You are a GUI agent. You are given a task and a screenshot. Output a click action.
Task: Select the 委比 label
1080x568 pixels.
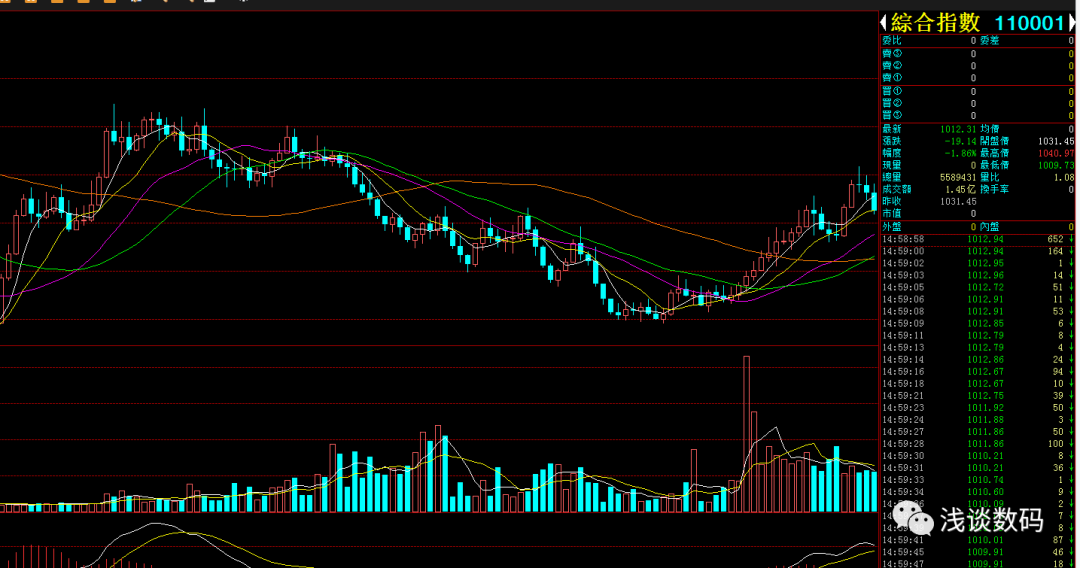(x=892, y=41)
